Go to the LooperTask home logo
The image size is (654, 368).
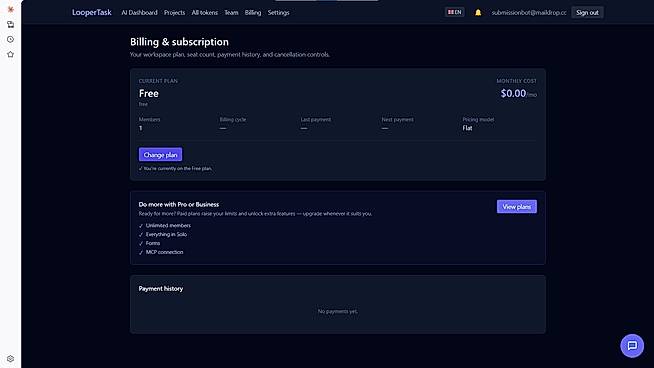point(92,13)
